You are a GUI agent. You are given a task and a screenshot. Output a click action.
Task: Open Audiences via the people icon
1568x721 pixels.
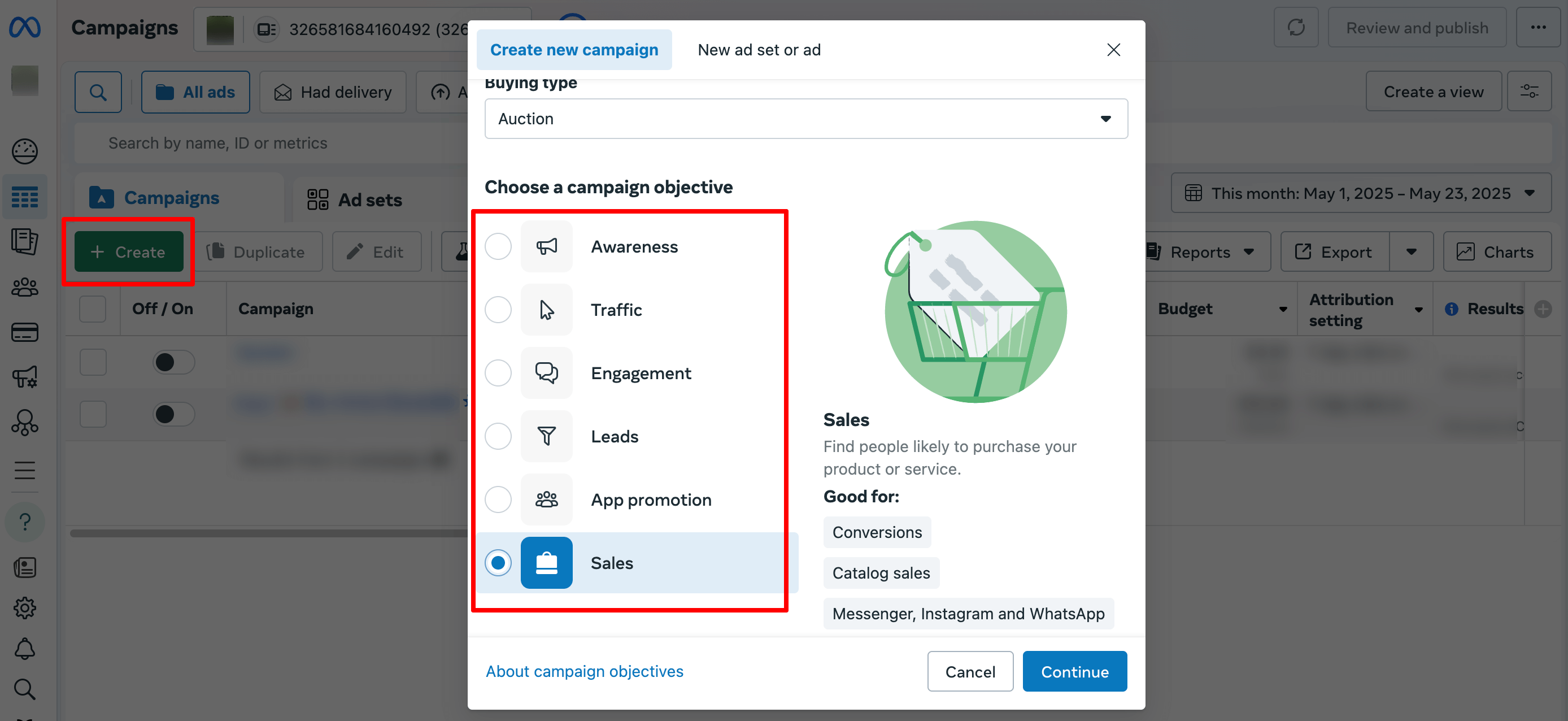[x=24, y=287]
